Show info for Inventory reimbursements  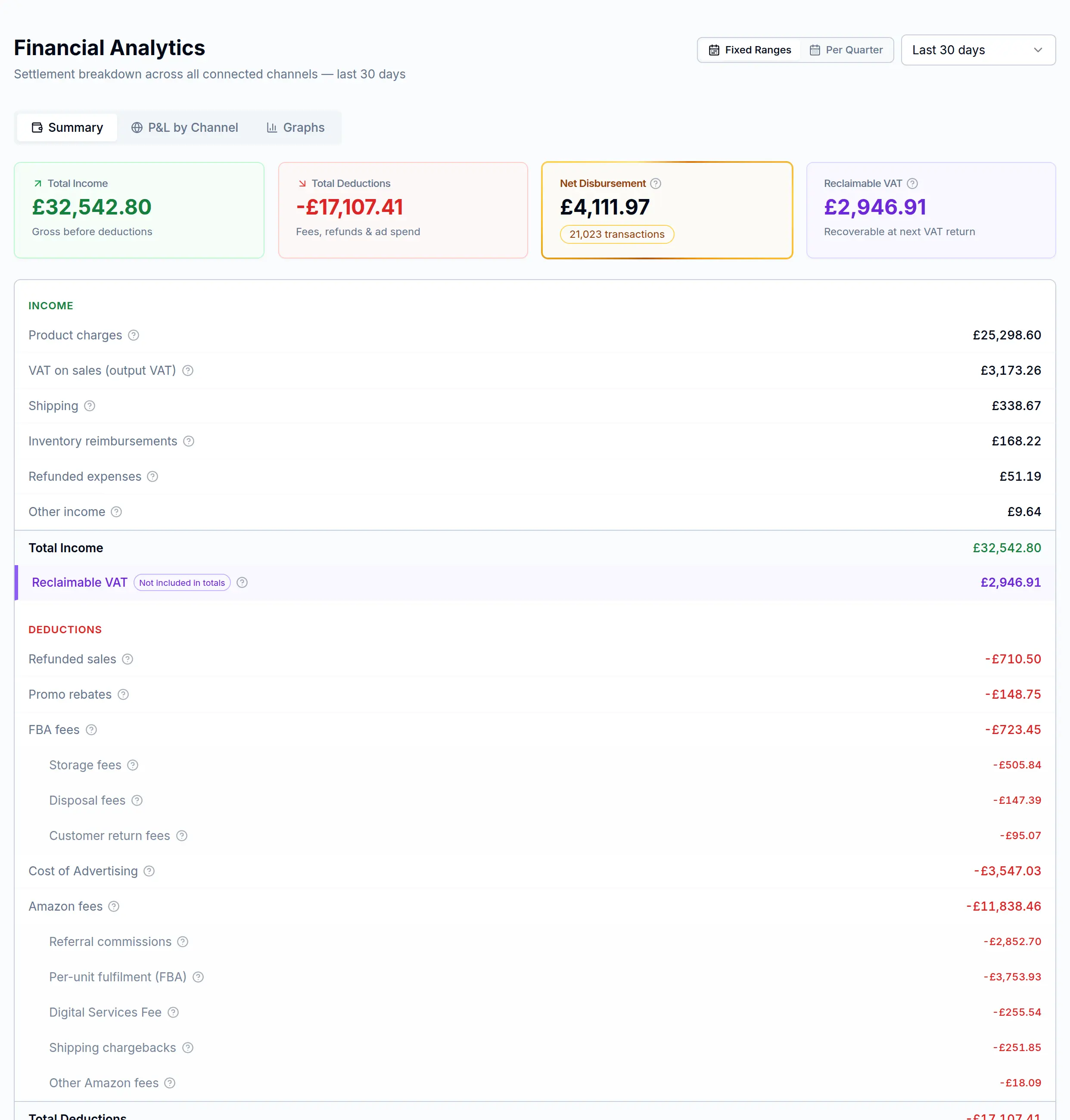[x=189, y=442]
